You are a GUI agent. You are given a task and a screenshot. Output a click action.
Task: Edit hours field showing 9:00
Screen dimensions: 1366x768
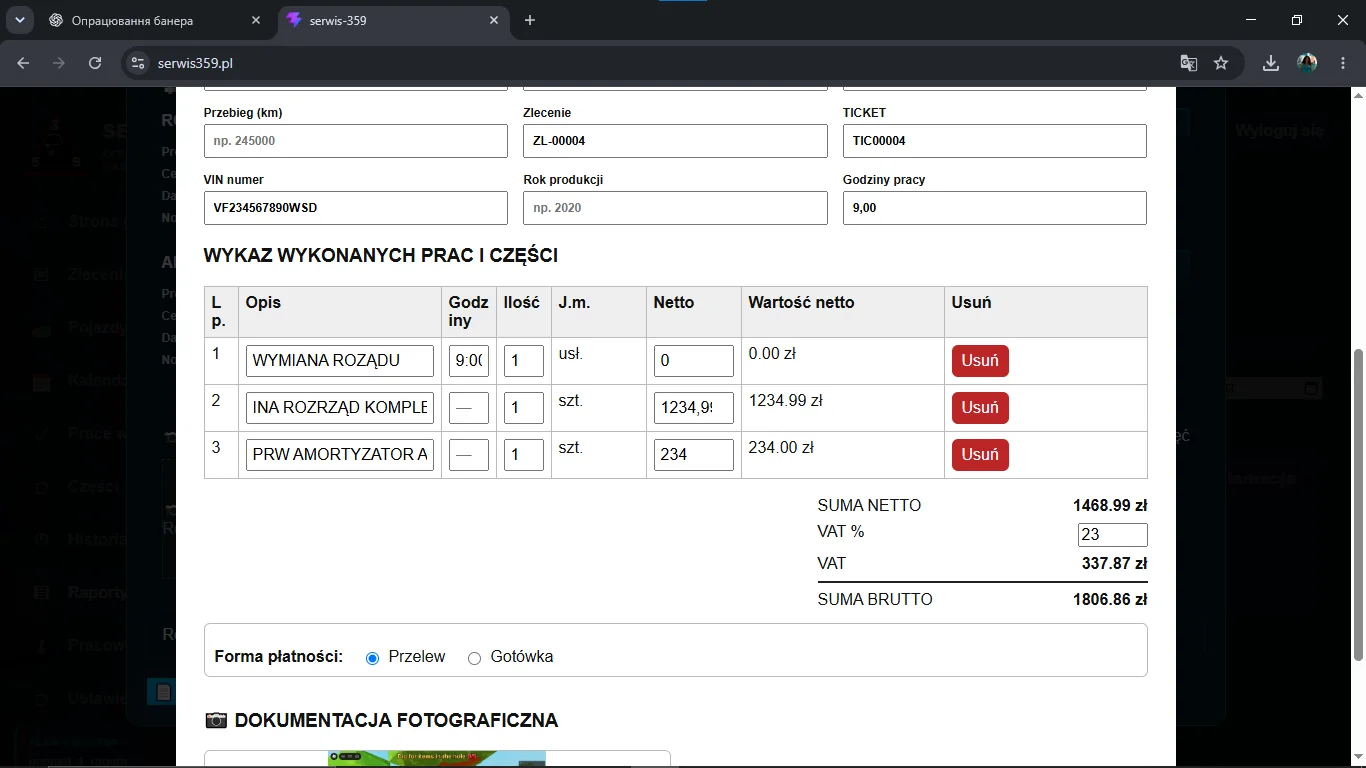tap(469, 361)
